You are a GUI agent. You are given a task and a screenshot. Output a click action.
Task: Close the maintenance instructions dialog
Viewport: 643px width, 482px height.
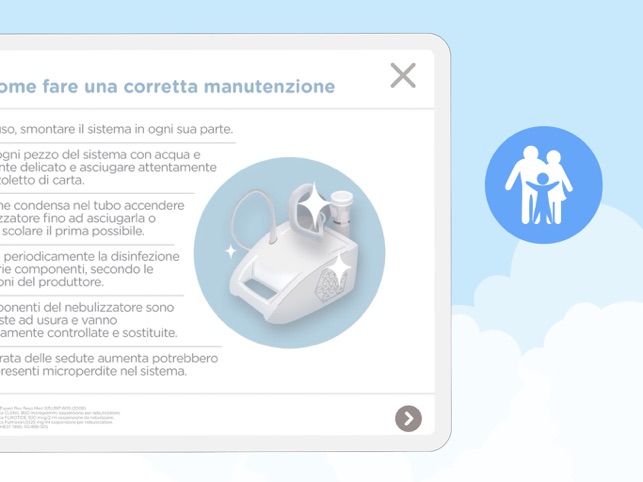tap(403, 75)
